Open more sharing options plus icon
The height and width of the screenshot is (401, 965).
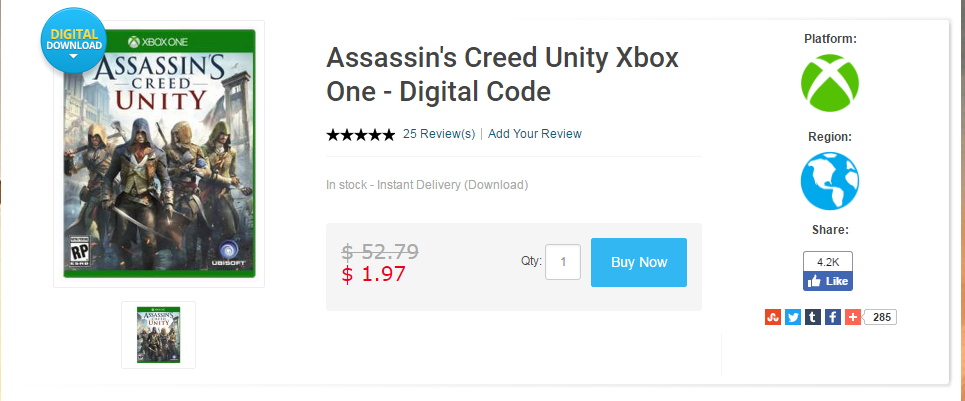tap(851, 317)
